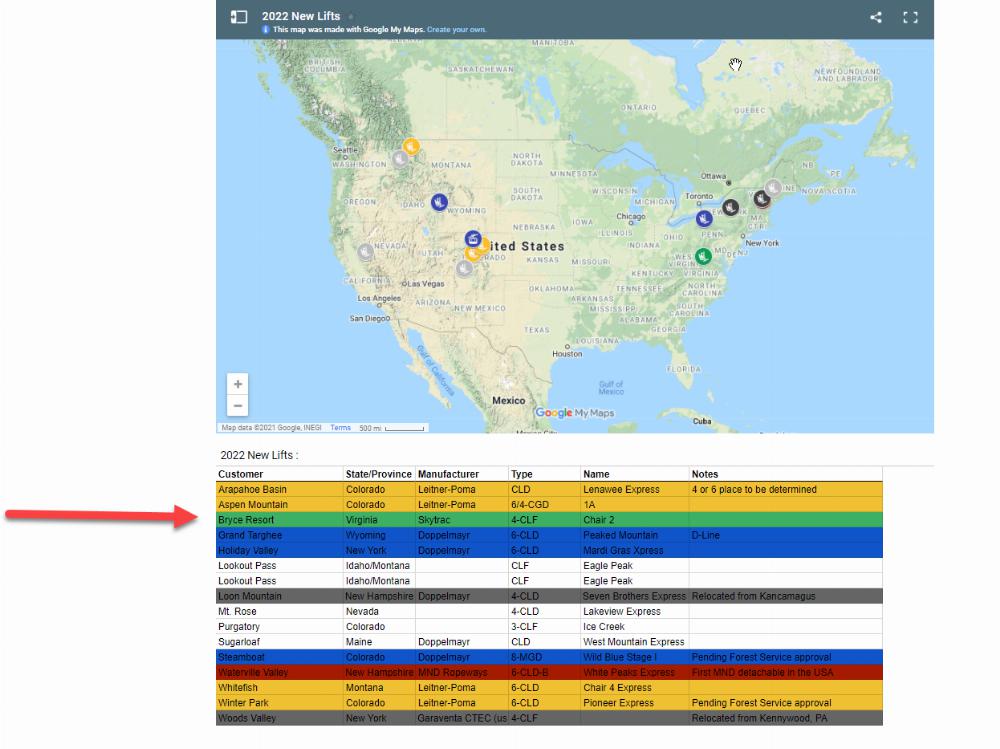Click the 'Peaked Mountain' name cell
Viewport: 1000px width, 749px height.
pyautogui.click(x=635, y=535)
